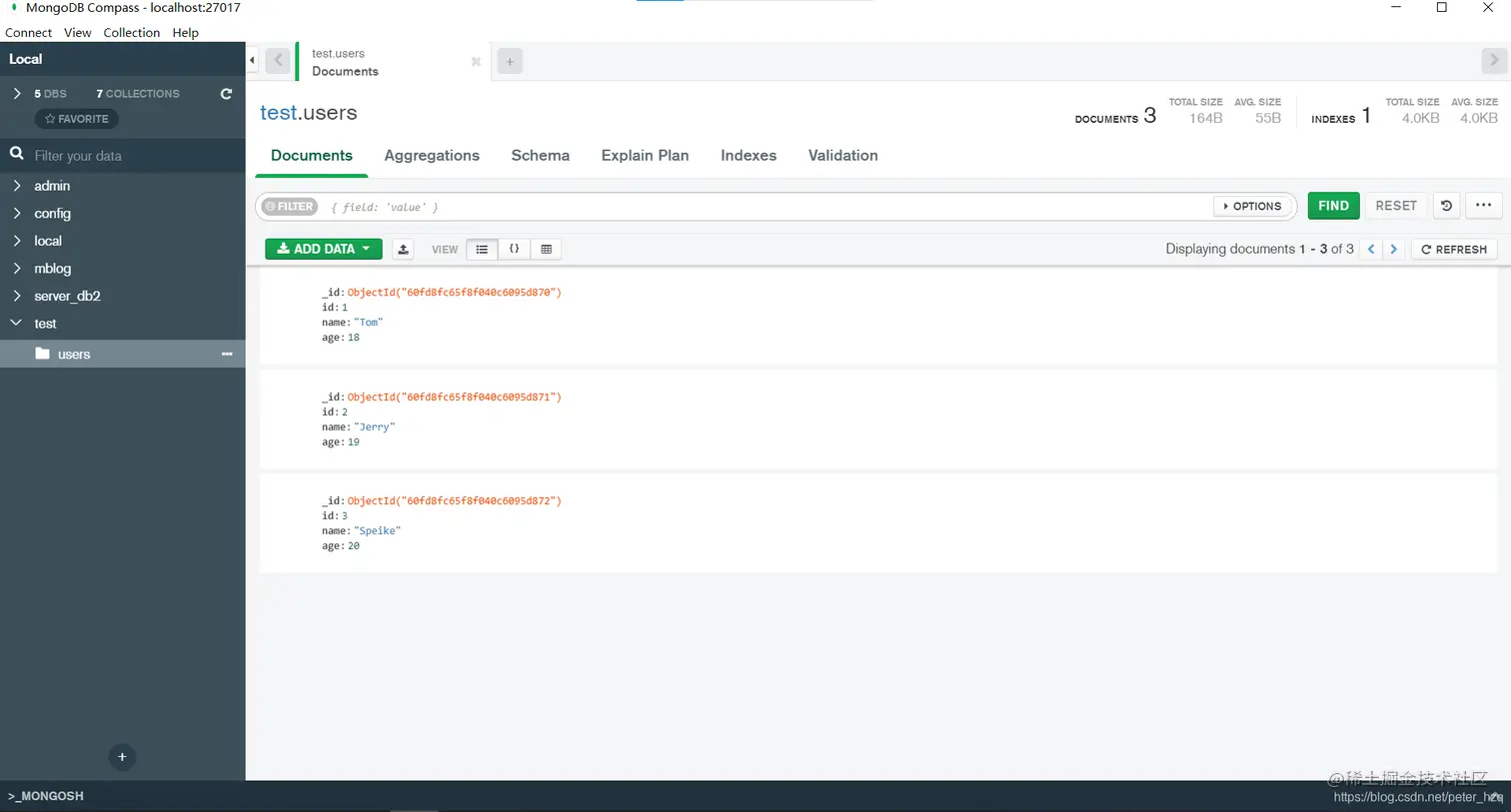Open the ADD DATA dropdown
The image size is (1511, 812).
tap(324, 249)
